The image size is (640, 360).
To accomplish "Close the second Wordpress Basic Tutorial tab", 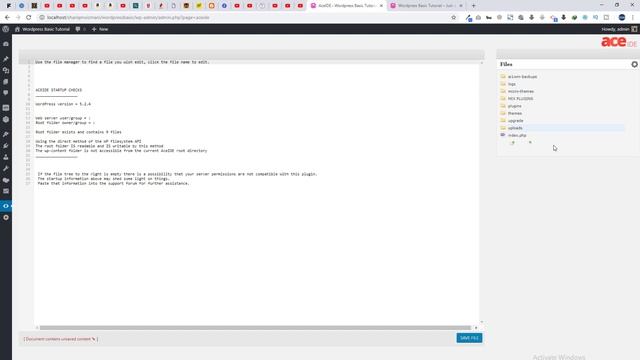I will [x=461, y=6].
